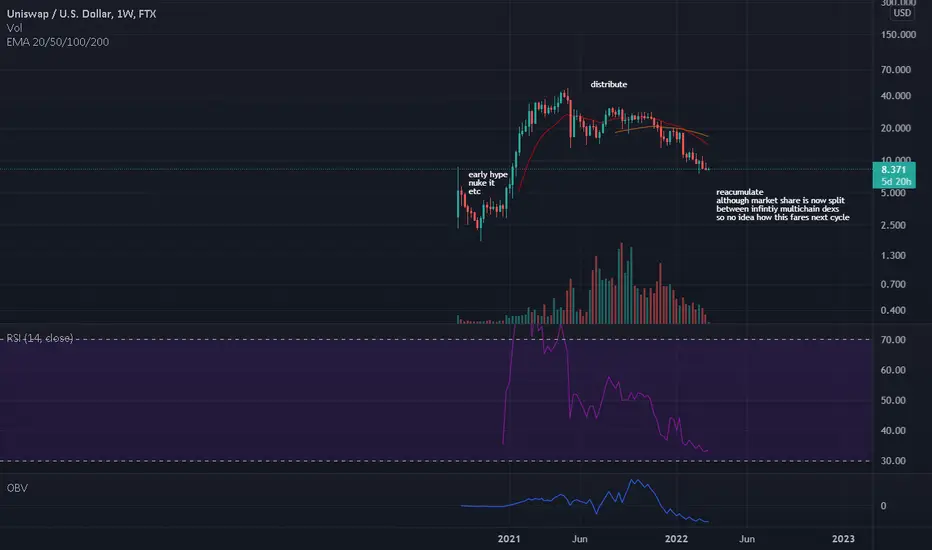The image size is (932, 550).
Task: Click the Jun label following 2021
Action: [x=580, y=539]
